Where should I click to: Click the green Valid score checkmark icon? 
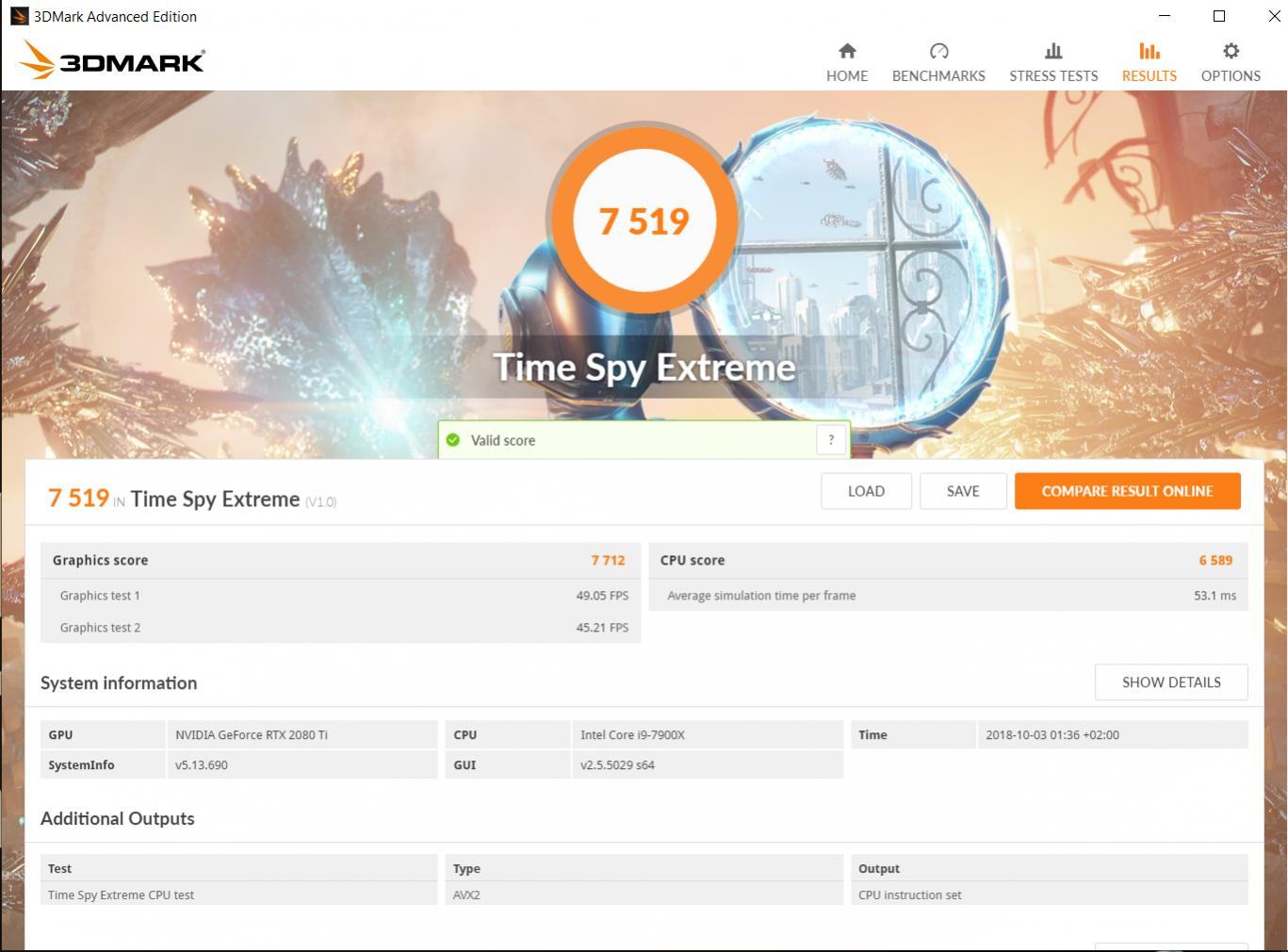[453, 440]
